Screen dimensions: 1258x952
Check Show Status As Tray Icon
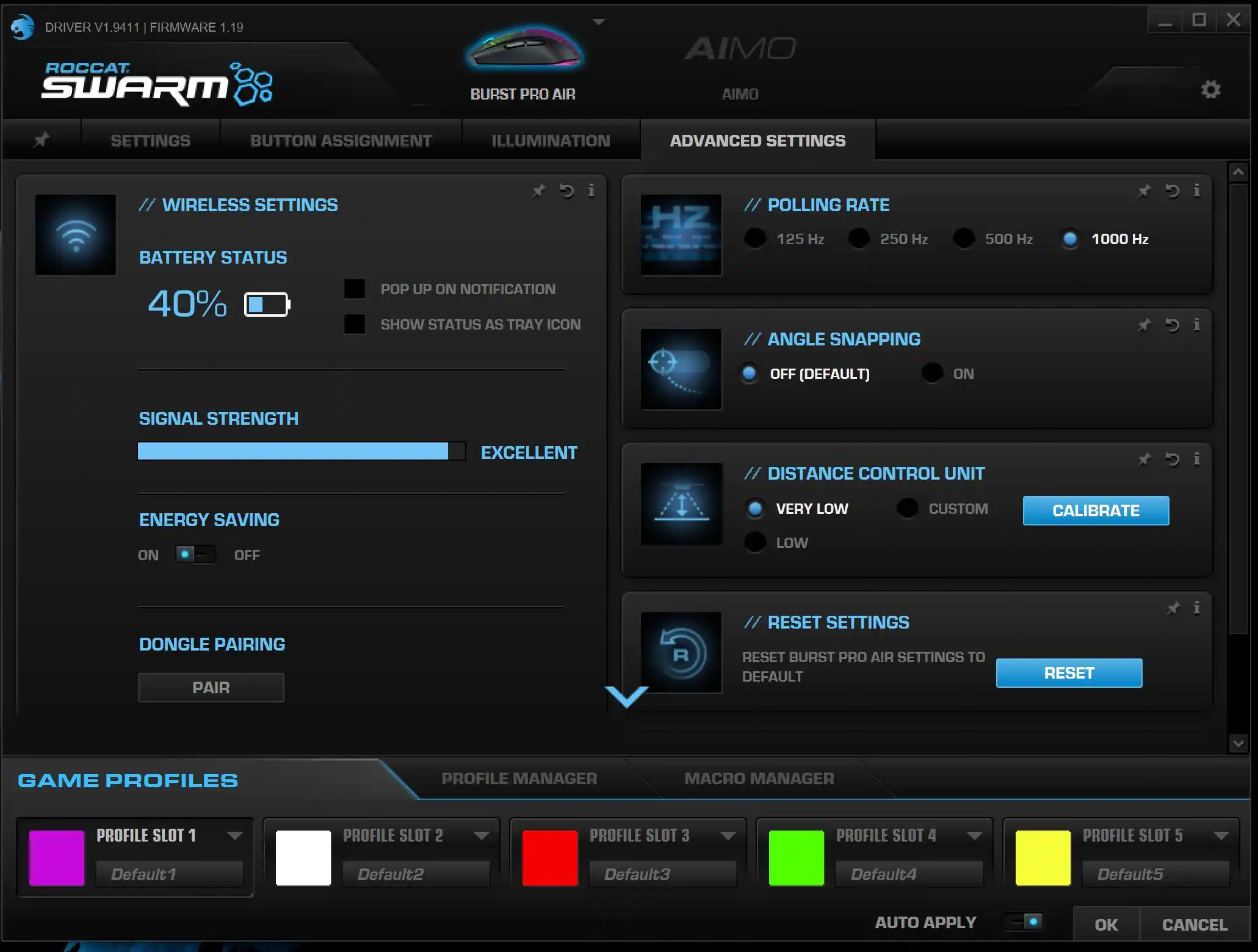coord(355,324)
